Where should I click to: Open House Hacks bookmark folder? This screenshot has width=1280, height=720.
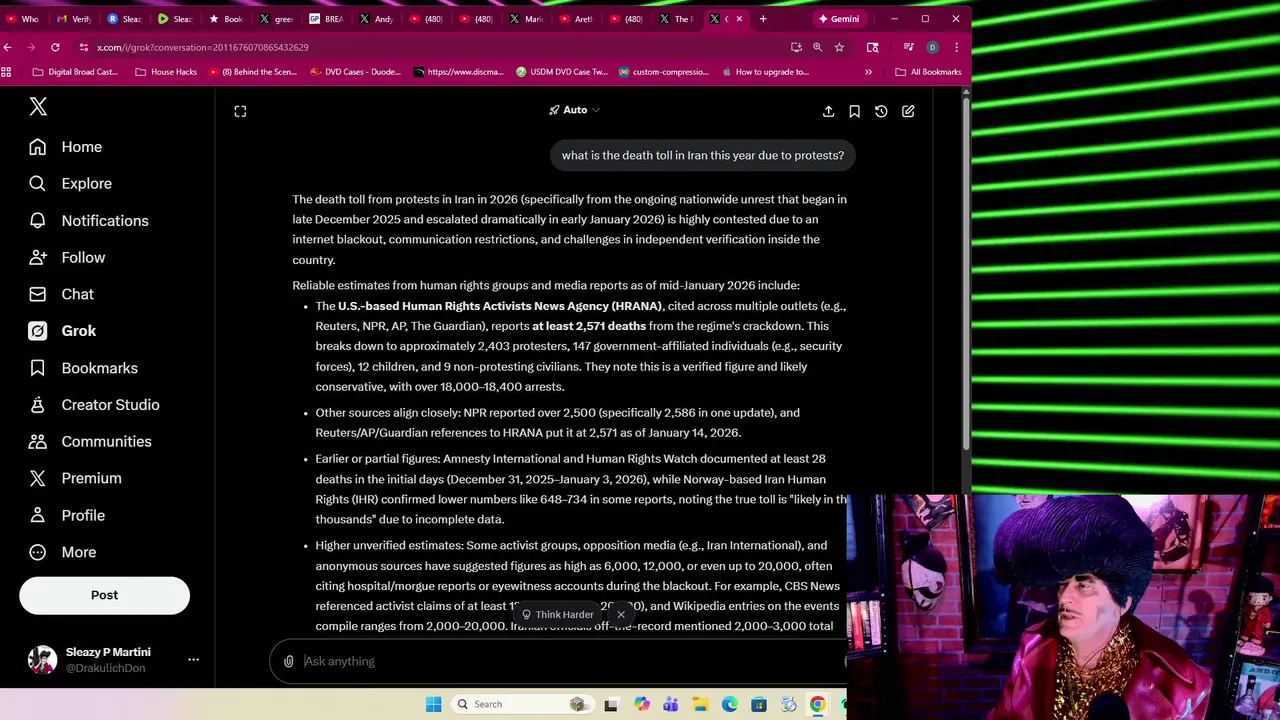click(166, 72)
